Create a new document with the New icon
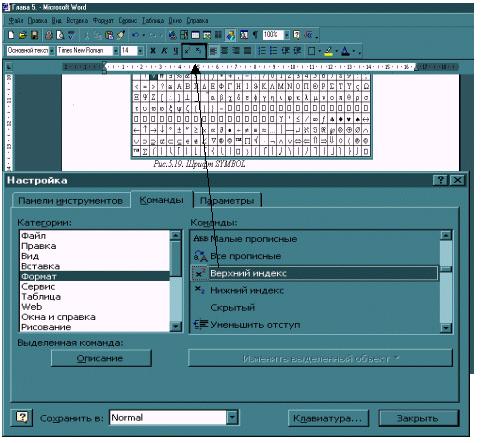The image size is (481, 443). (x=11, y=35)
